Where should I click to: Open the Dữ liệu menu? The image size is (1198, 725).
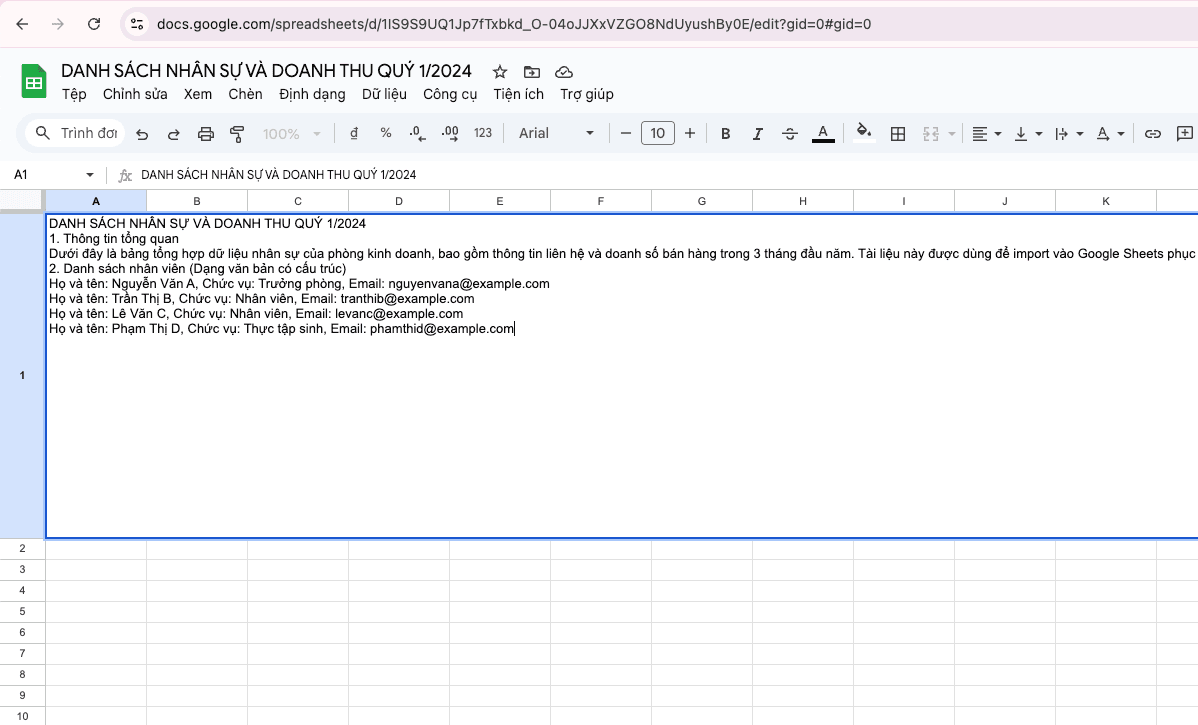pos(384,94)
